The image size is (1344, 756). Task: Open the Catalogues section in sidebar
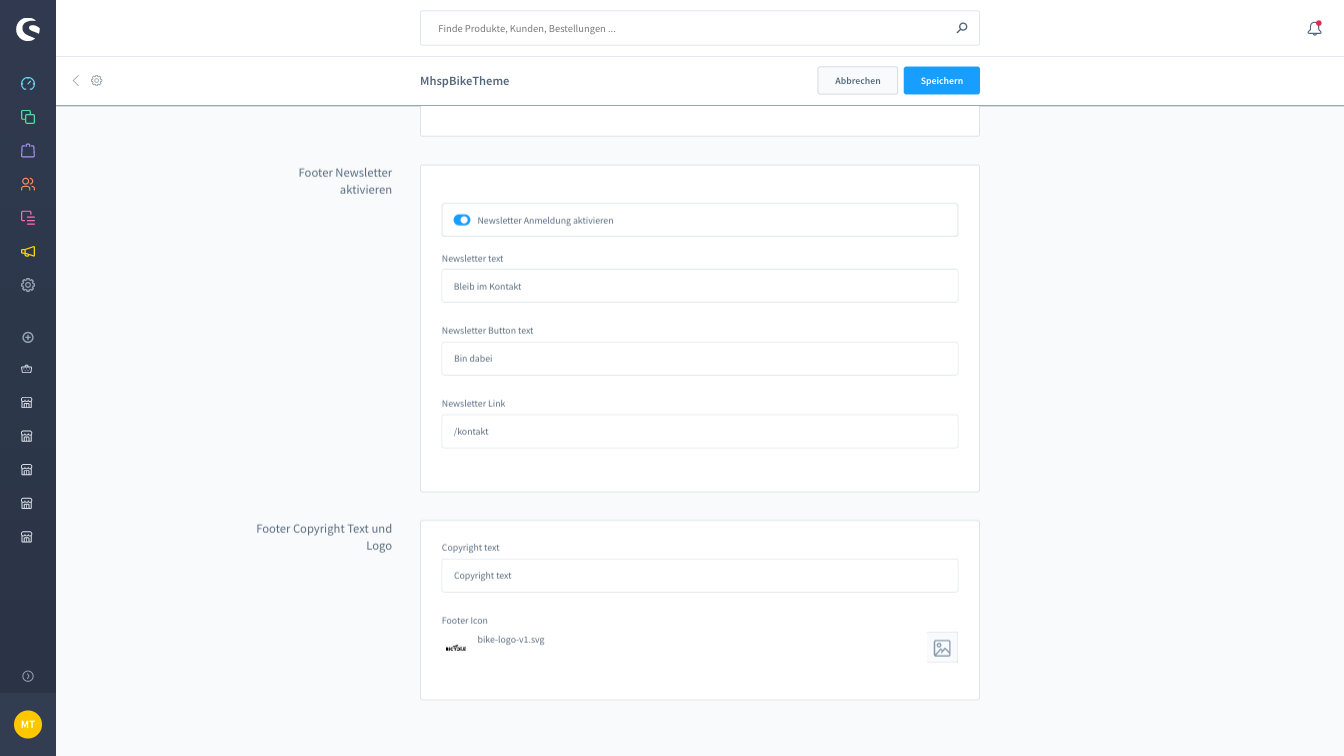click(x=28, y=117)
